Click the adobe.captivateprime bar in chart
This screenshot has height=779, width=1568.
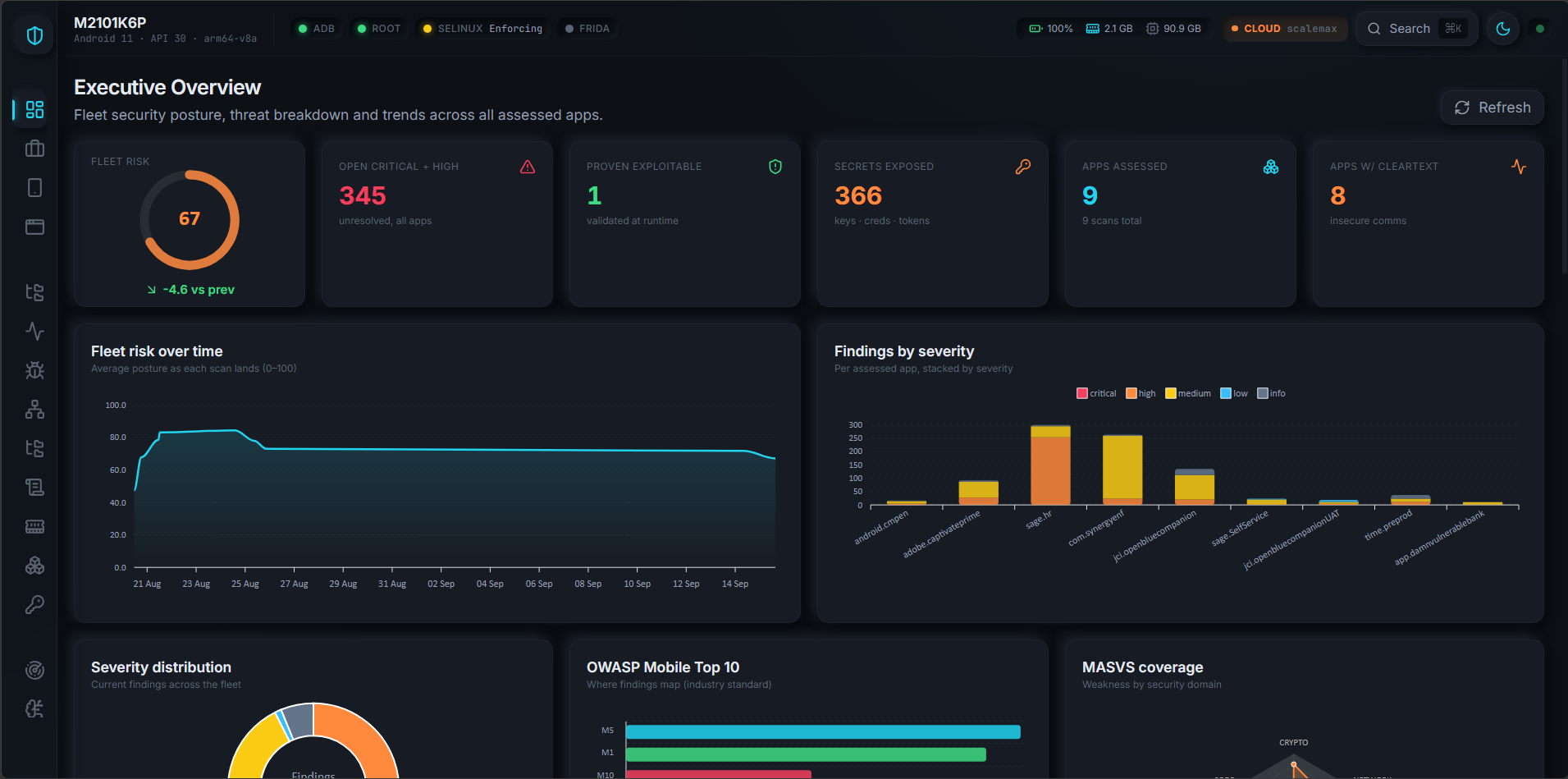(x=978, y=493)
